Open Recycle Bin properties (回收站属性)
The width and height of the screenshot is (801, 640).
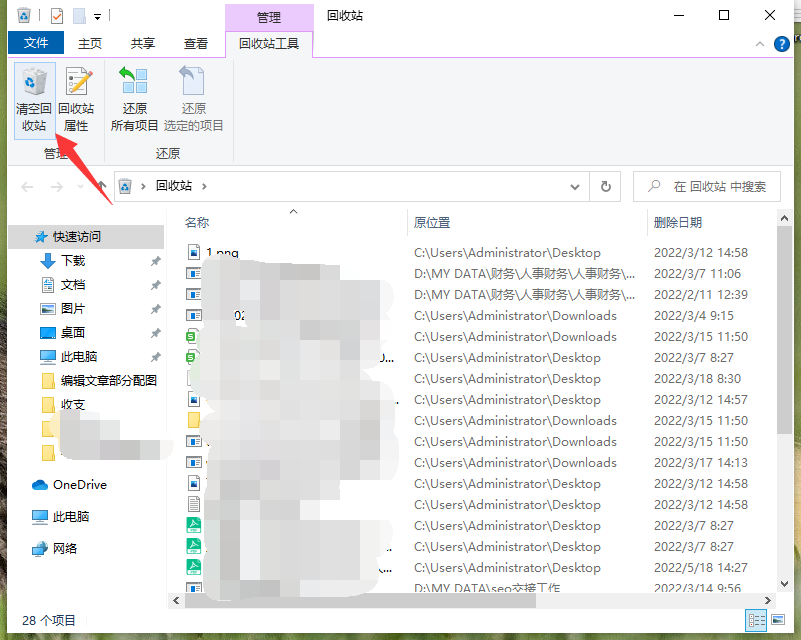tap(76, 100)
